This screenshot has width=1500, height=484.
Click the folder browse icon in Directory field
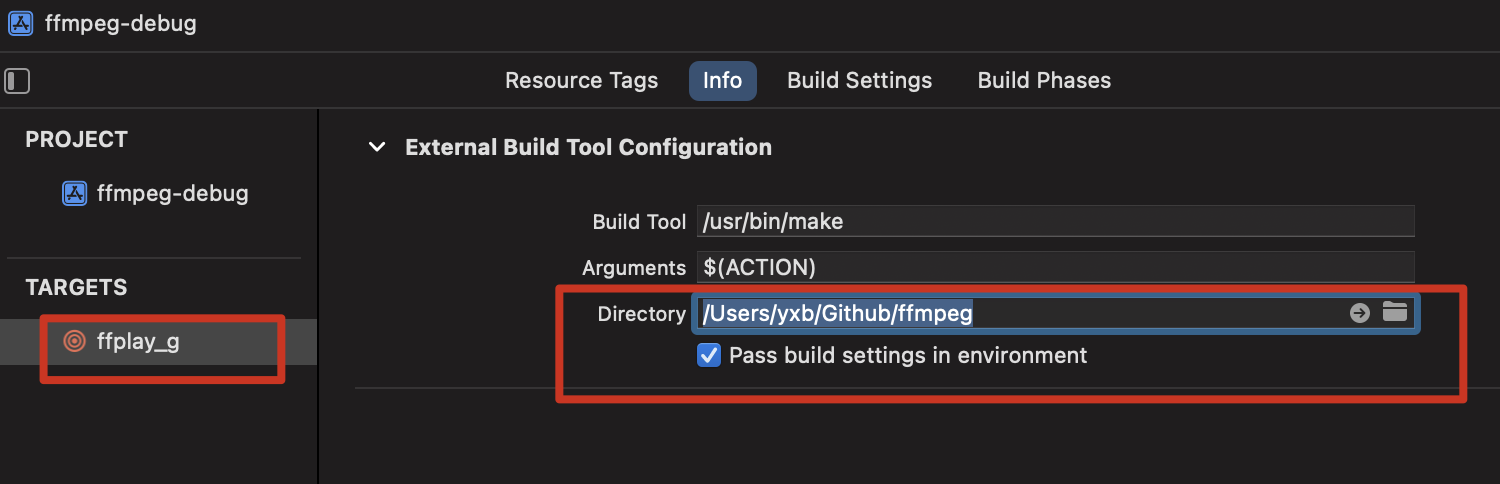(x=1394, y=312)
